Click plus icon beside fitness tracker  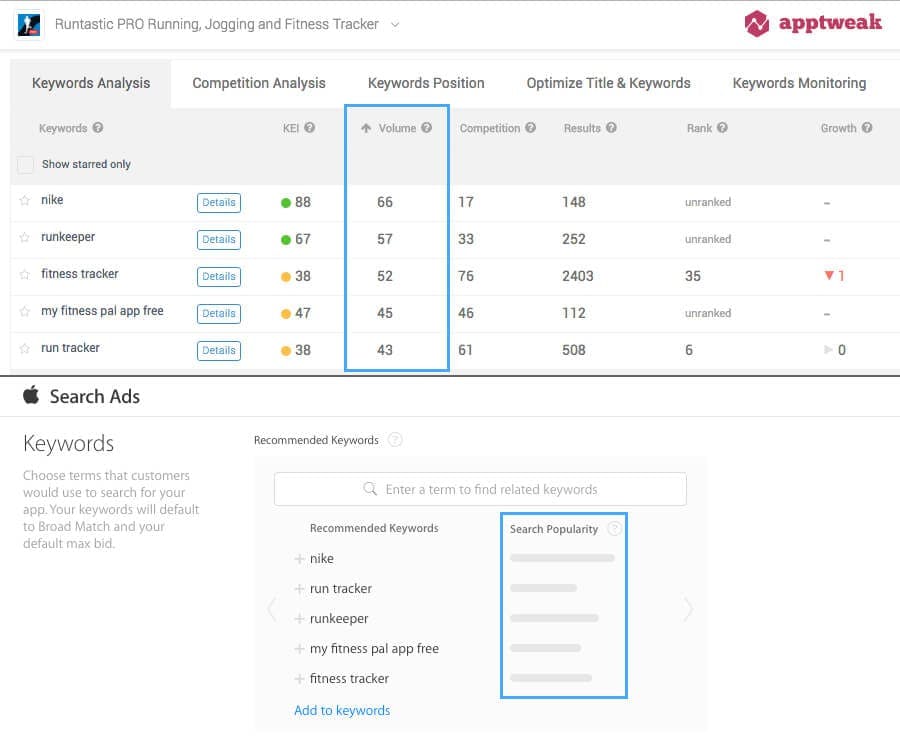[299, 679]
